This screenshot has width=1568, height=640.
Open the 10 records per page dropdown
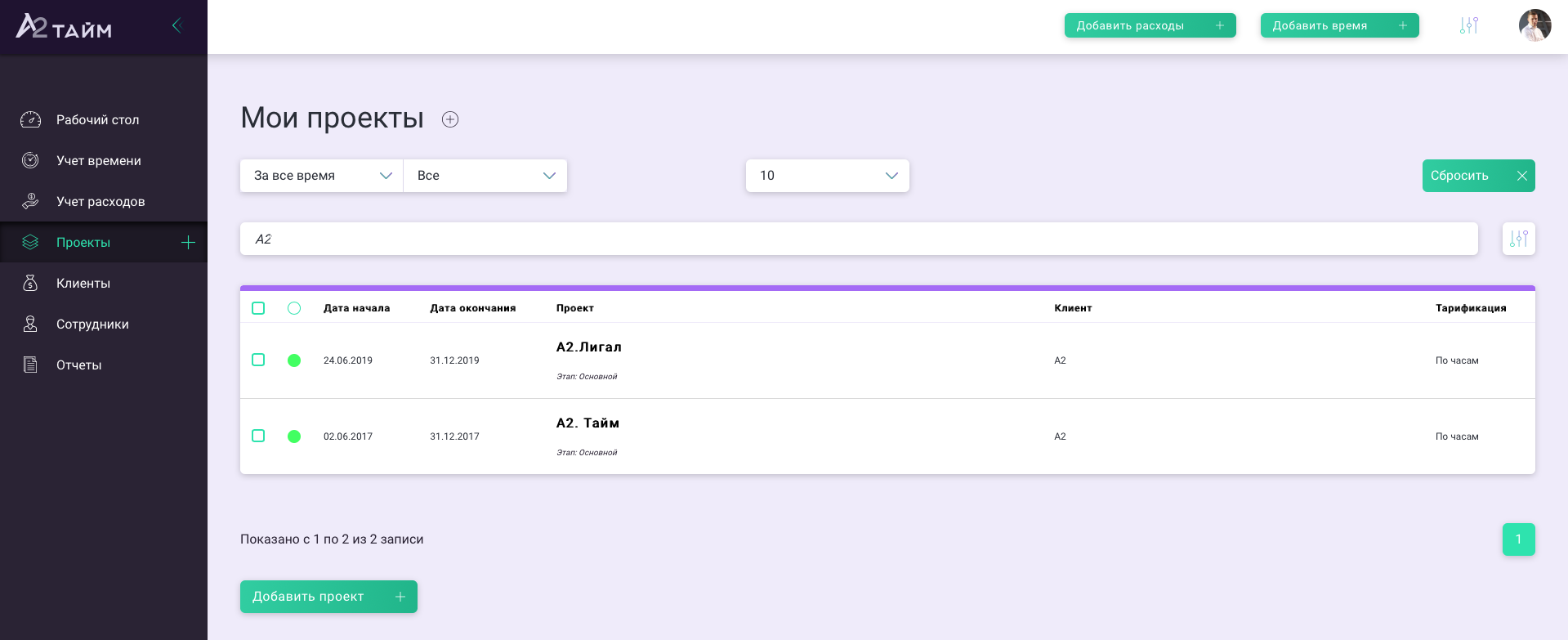[828, 176]
